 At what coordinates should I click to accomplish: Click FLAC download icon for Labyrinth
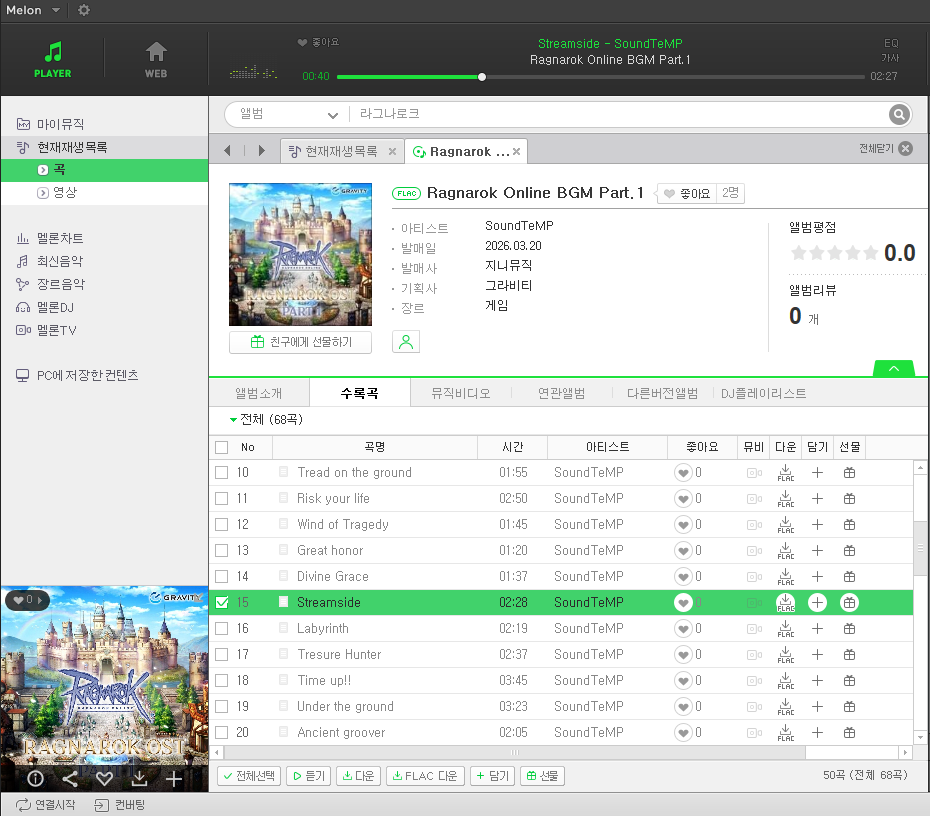786,629
